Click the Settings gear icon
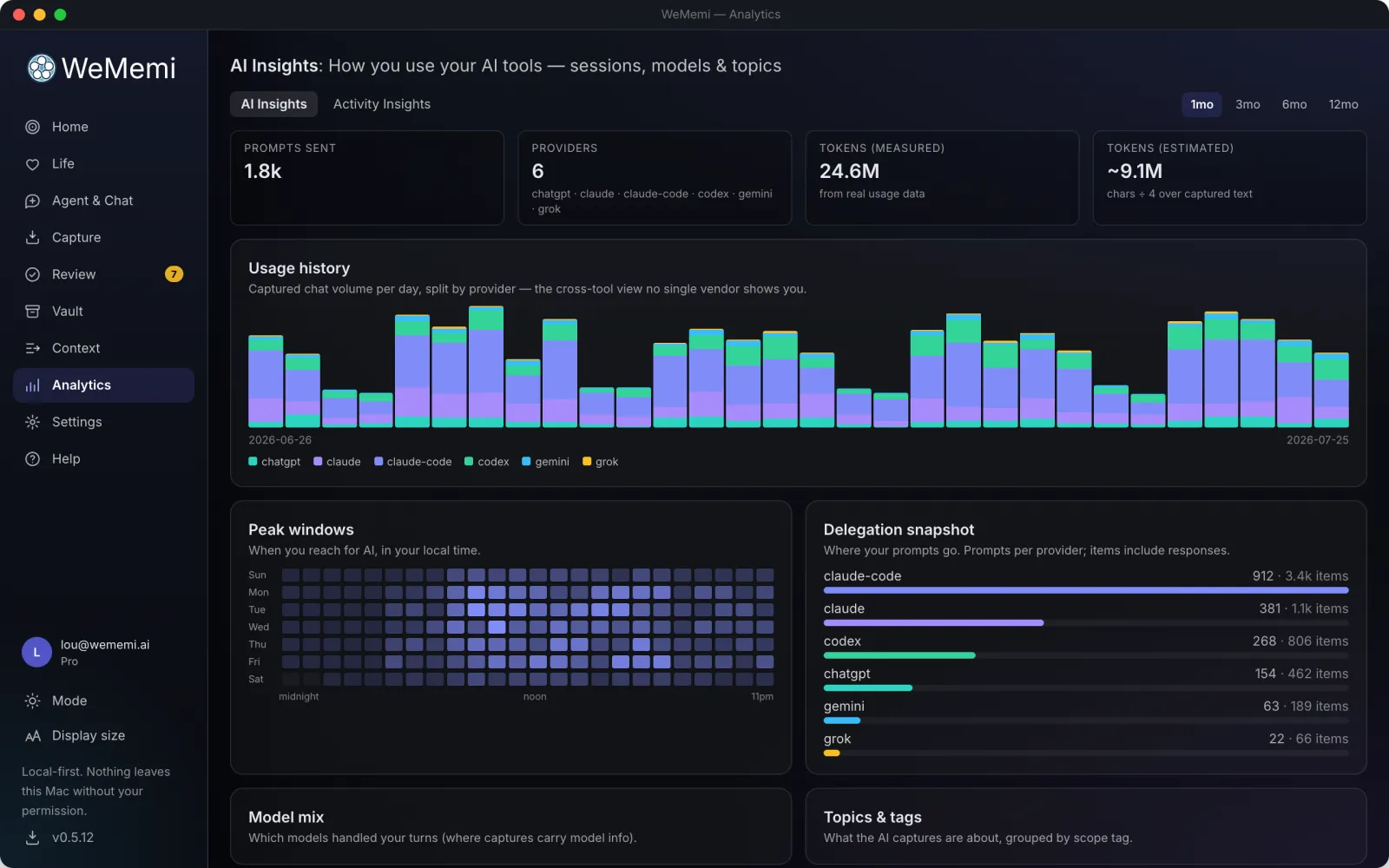 point(32,422)
